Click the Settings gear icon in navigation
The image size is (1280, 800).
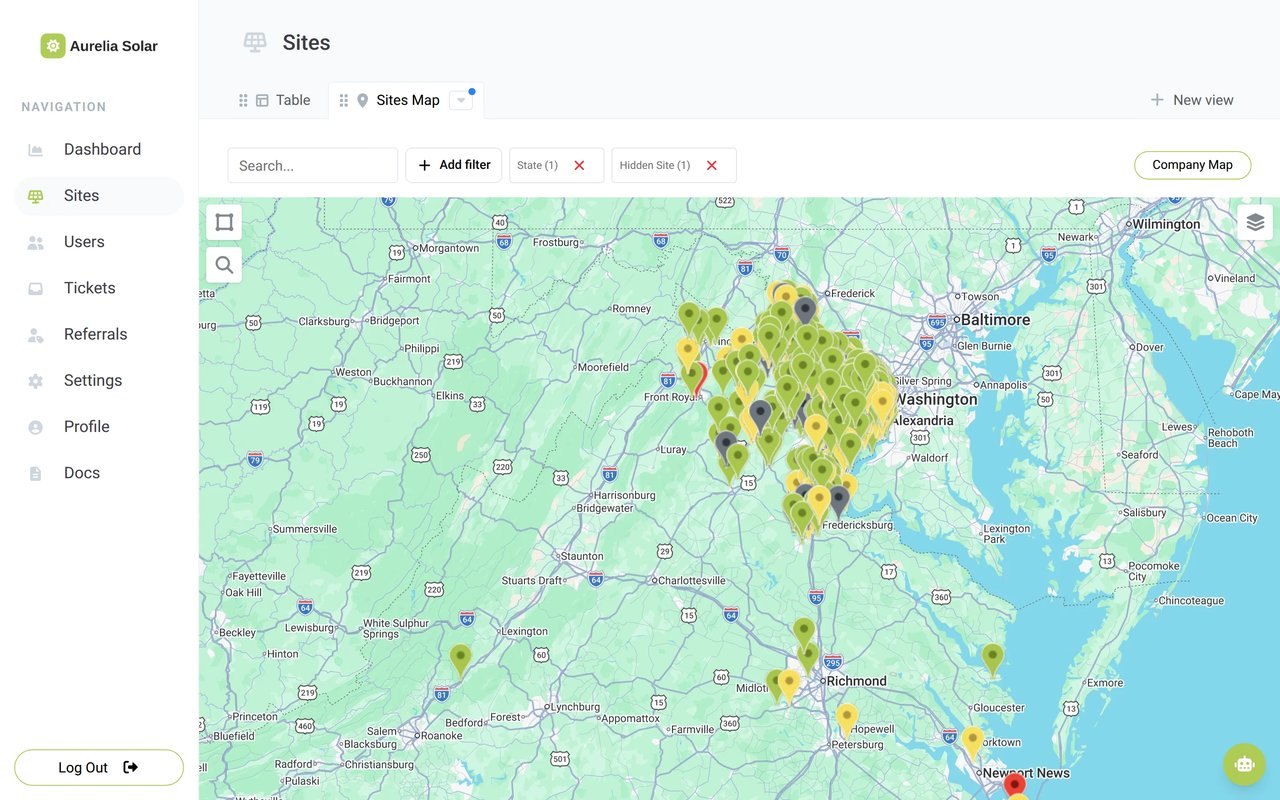click(36, 381)
